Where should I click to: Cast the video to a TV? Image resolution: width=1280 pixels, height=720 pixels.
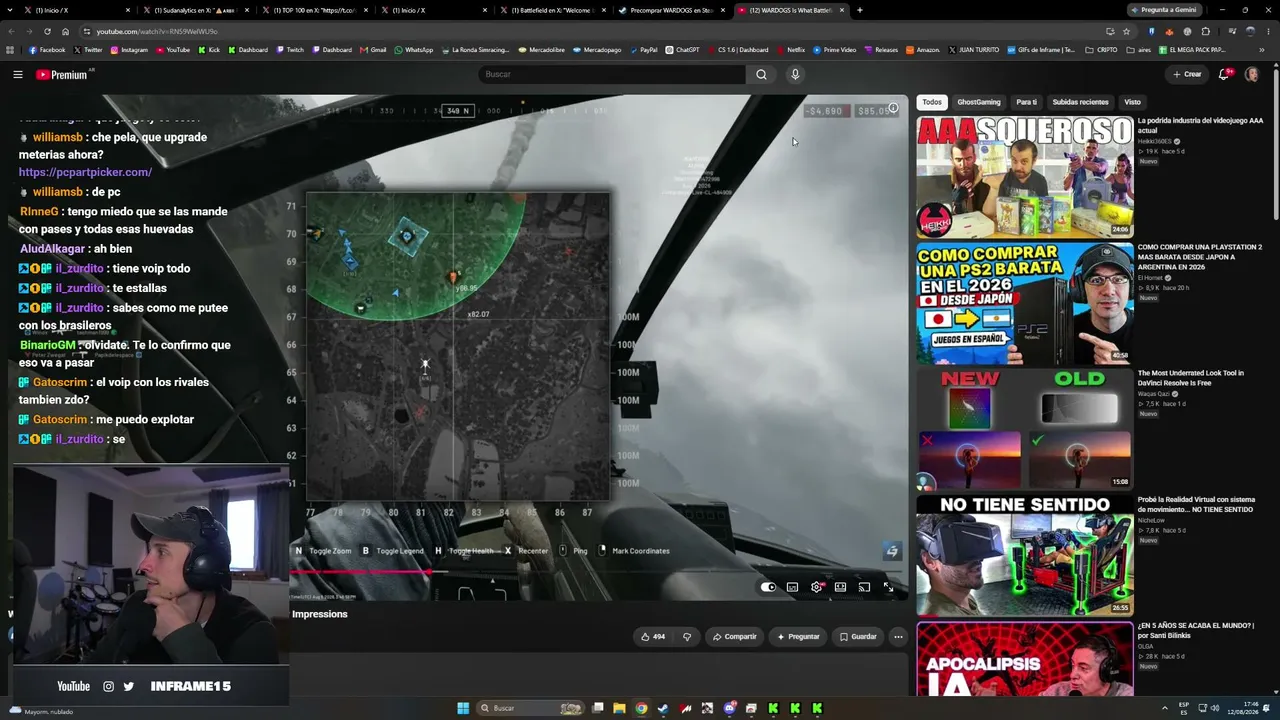point(864,587)
